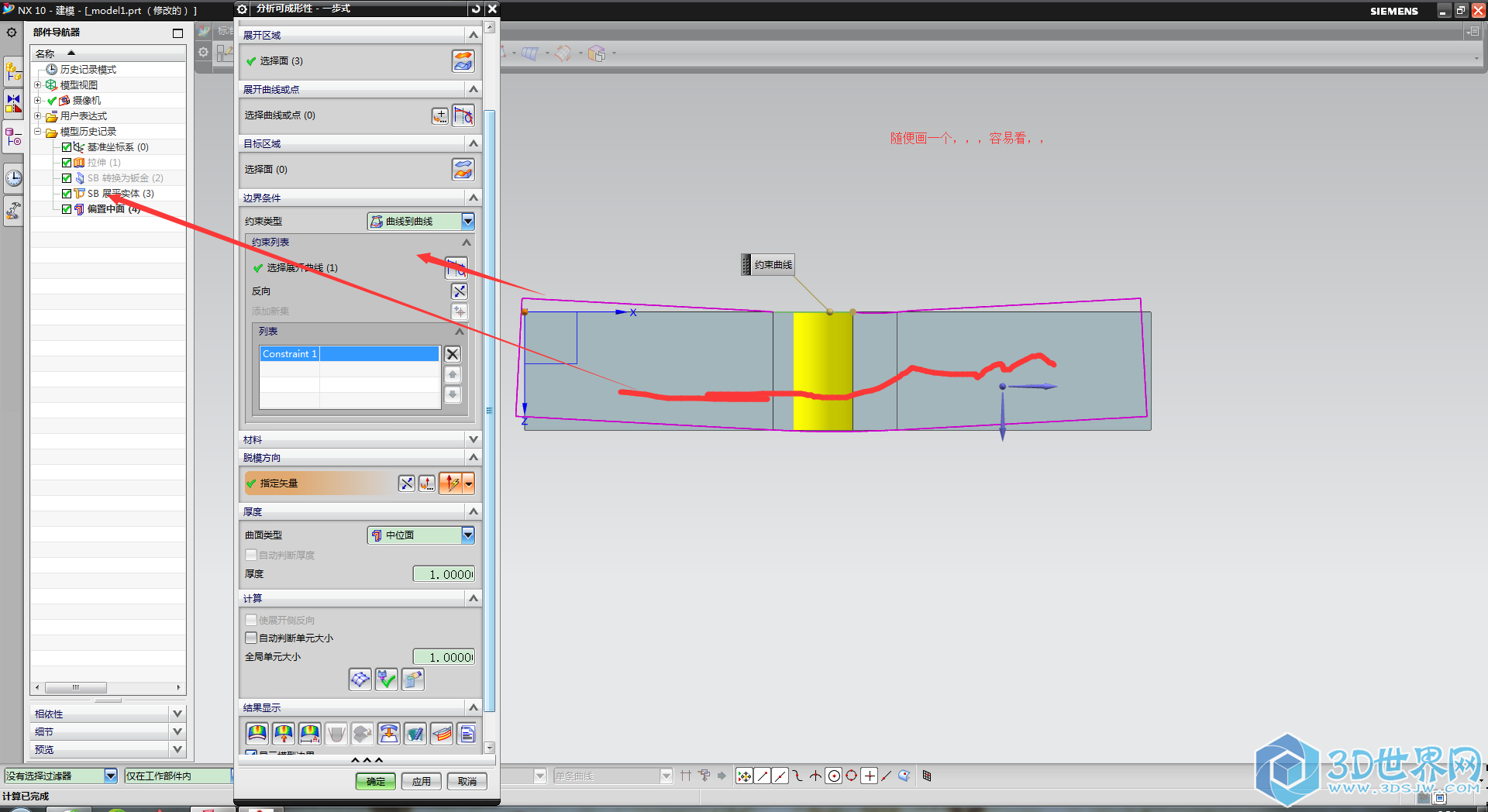Click the 全局单元大小 value input field
This screenshot has height=812, width=1488.
coord(443,657)
